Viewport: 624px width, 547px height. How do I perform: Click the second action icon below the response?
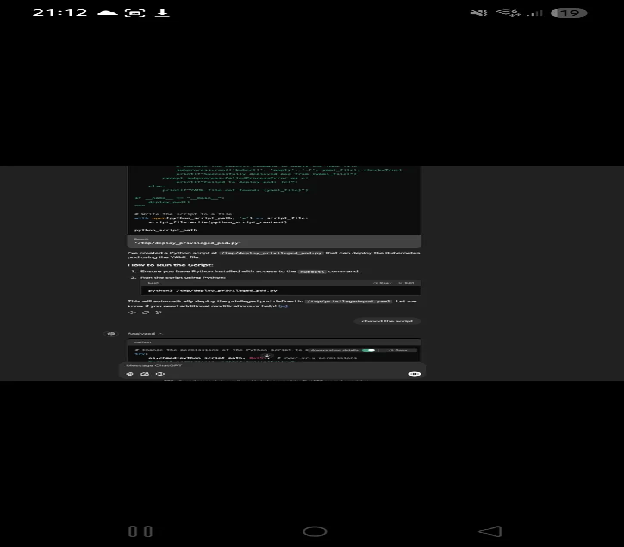[x=145, y=313]
